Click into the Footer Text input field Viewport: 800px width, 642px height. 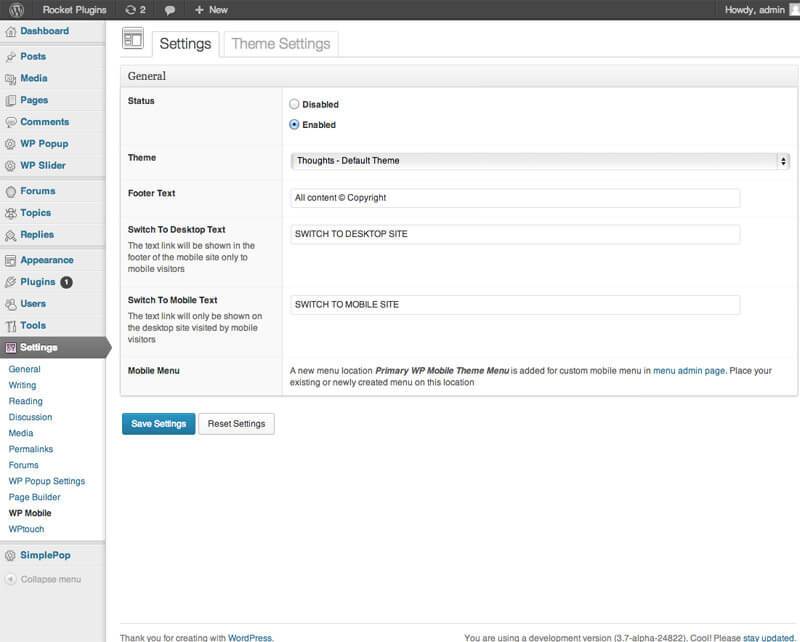(x=515, y=198)
